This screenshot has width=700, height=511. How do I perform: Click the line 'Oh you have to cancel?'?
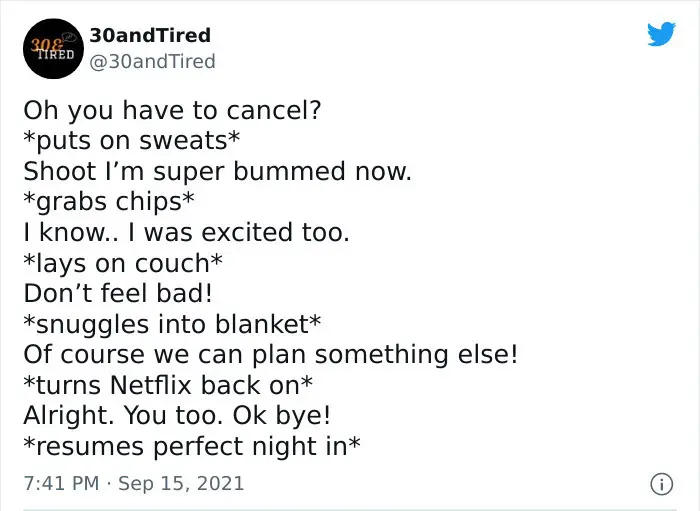(172, 110)
